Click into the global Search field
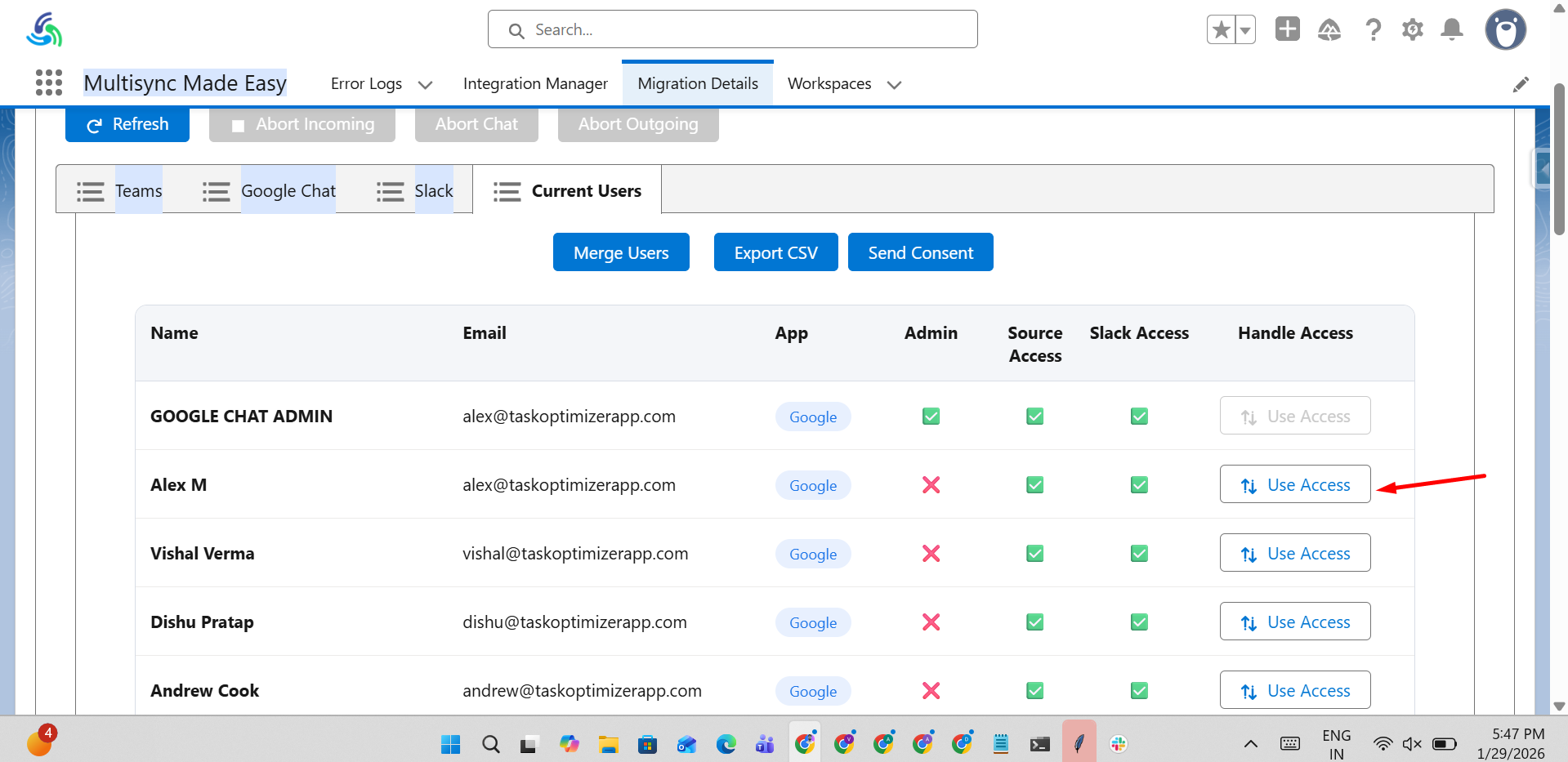Viewport: 1568px width, 762px height. pyautogui.click(x=732, y=29)
